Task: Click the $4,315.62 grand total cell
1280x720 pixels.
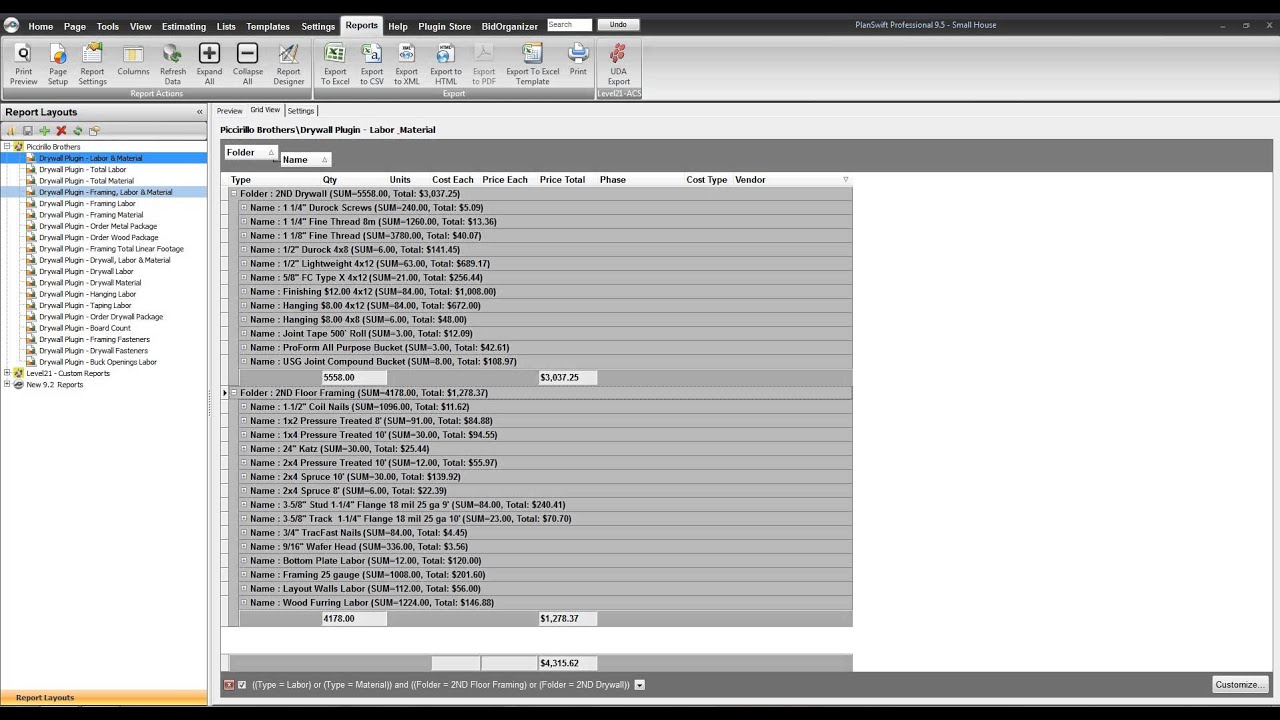Action: click(568, 663)
